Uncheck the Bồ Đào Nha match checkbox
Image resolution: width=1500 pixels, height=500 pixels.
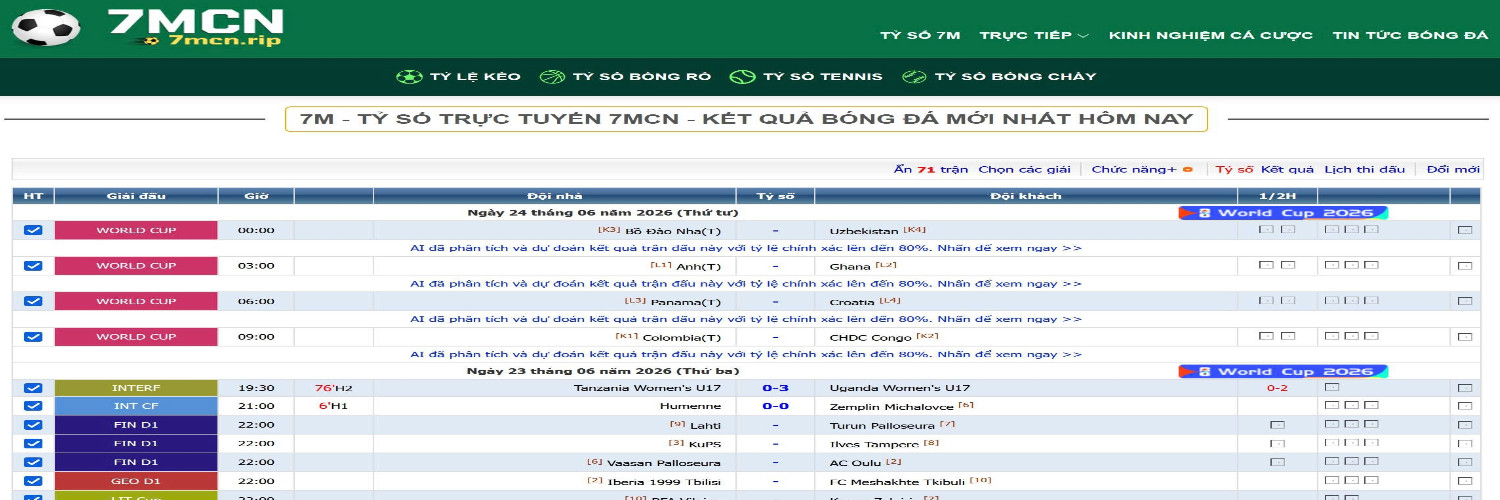tap(33, 230)
